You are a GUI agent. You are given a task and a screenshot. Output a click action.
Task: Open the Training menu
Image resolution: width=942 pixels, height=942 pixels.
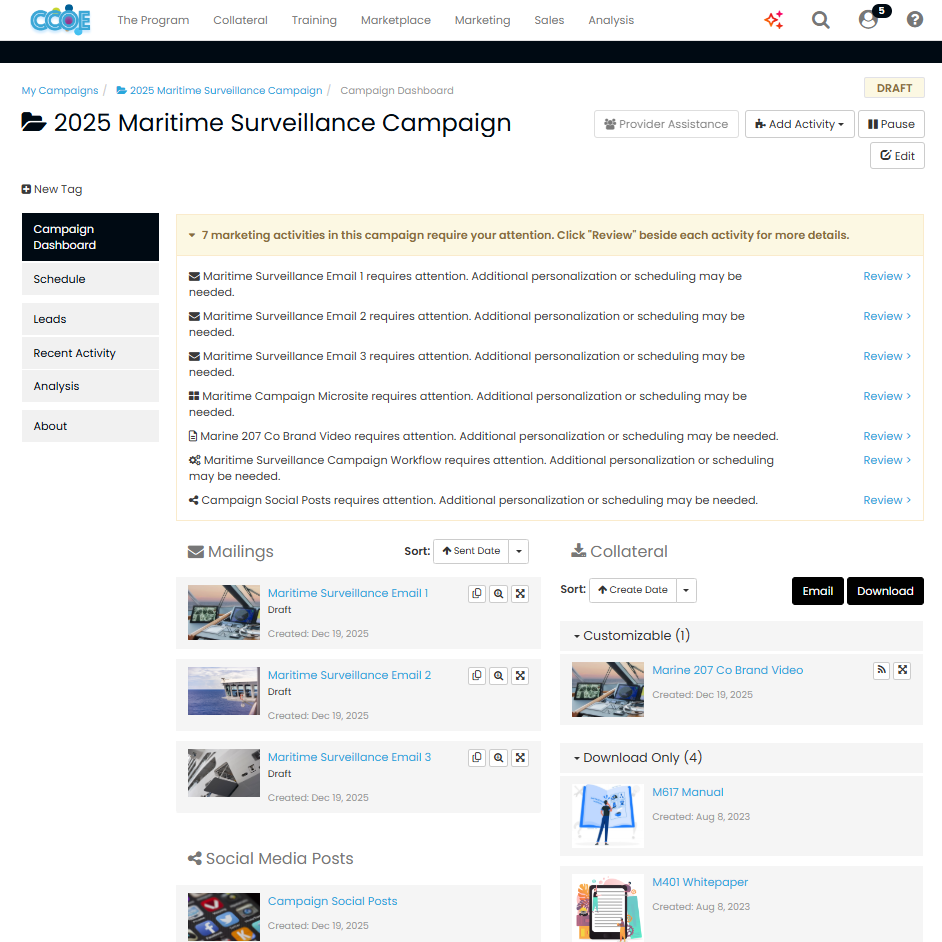pos(314,20)
